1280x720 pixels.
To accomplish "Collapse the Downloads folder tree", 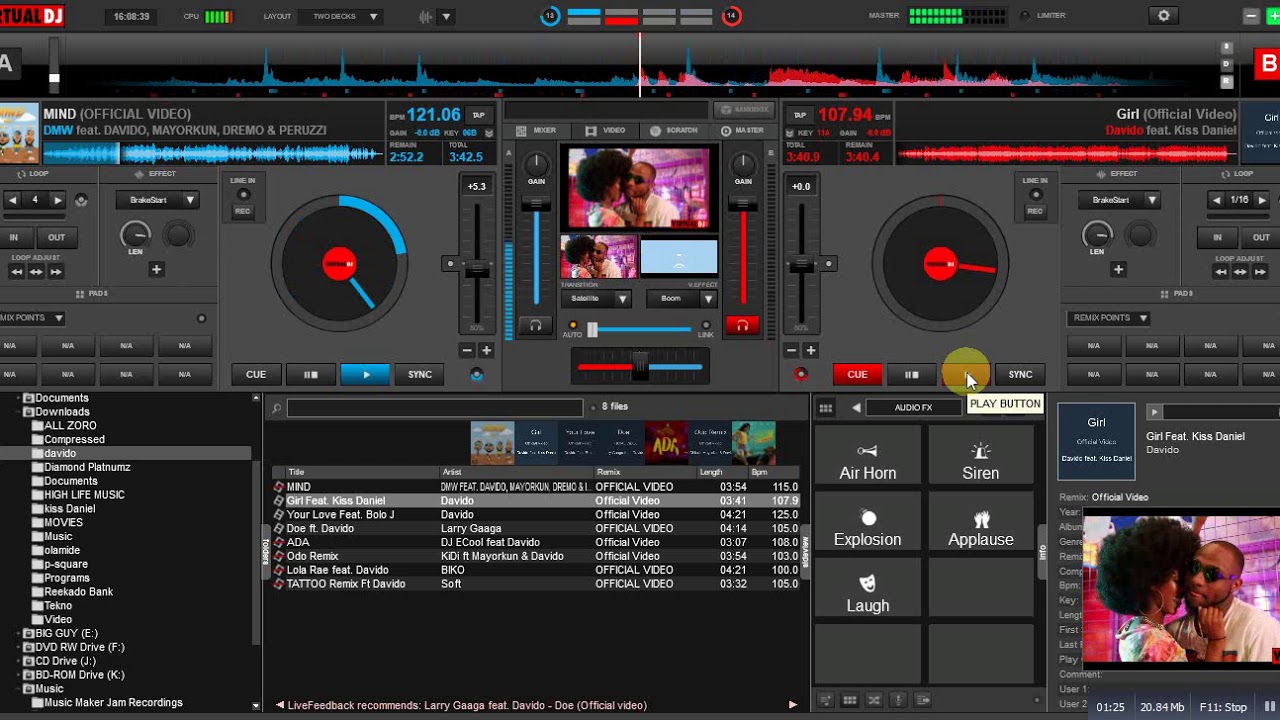I will click(x=19, y=412).
